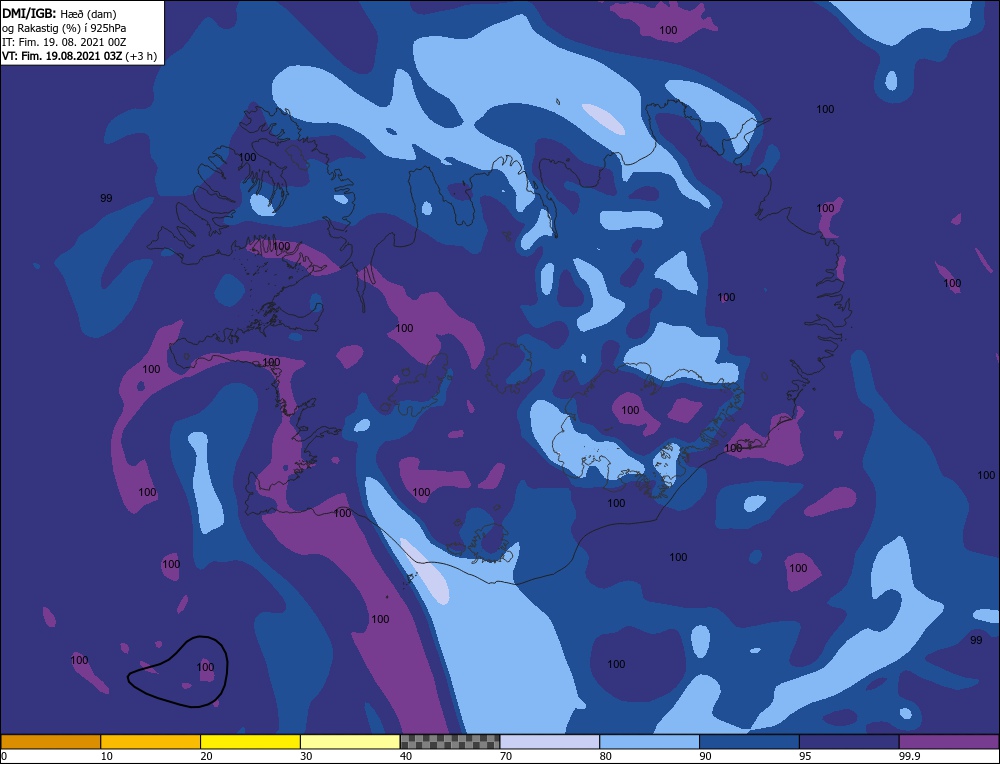Click the legend tick value "40"
This screenshot has width=1000, height=764.
coord(406,756)
